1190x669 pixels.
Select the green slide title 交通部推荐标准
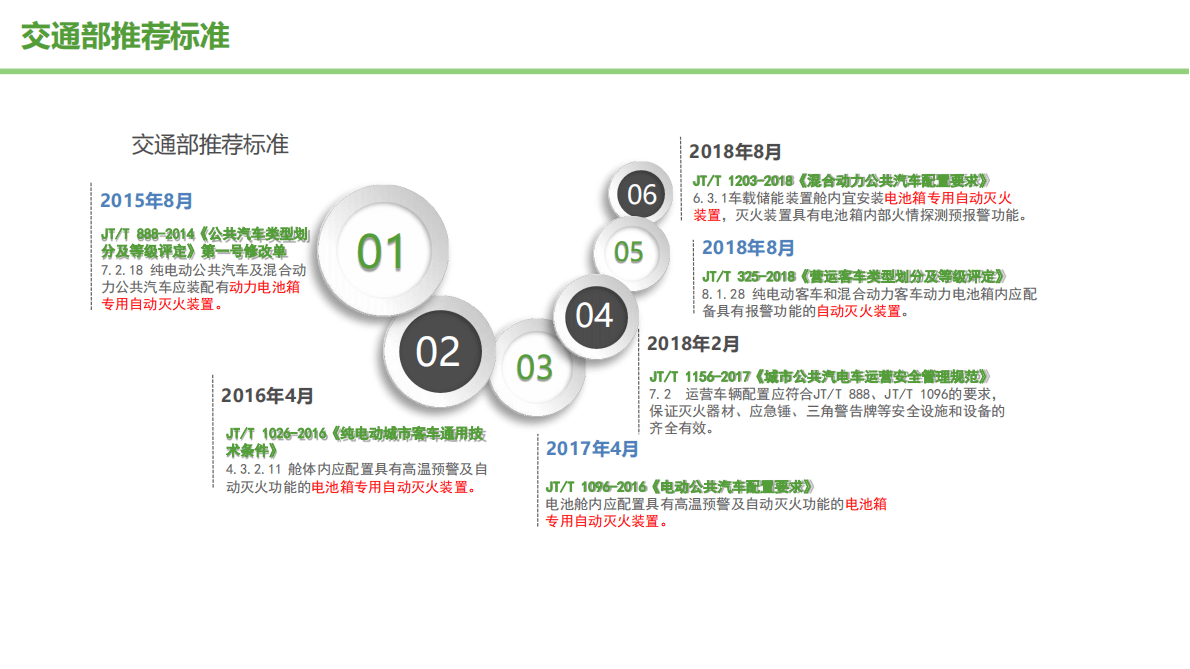click(124, 33)
